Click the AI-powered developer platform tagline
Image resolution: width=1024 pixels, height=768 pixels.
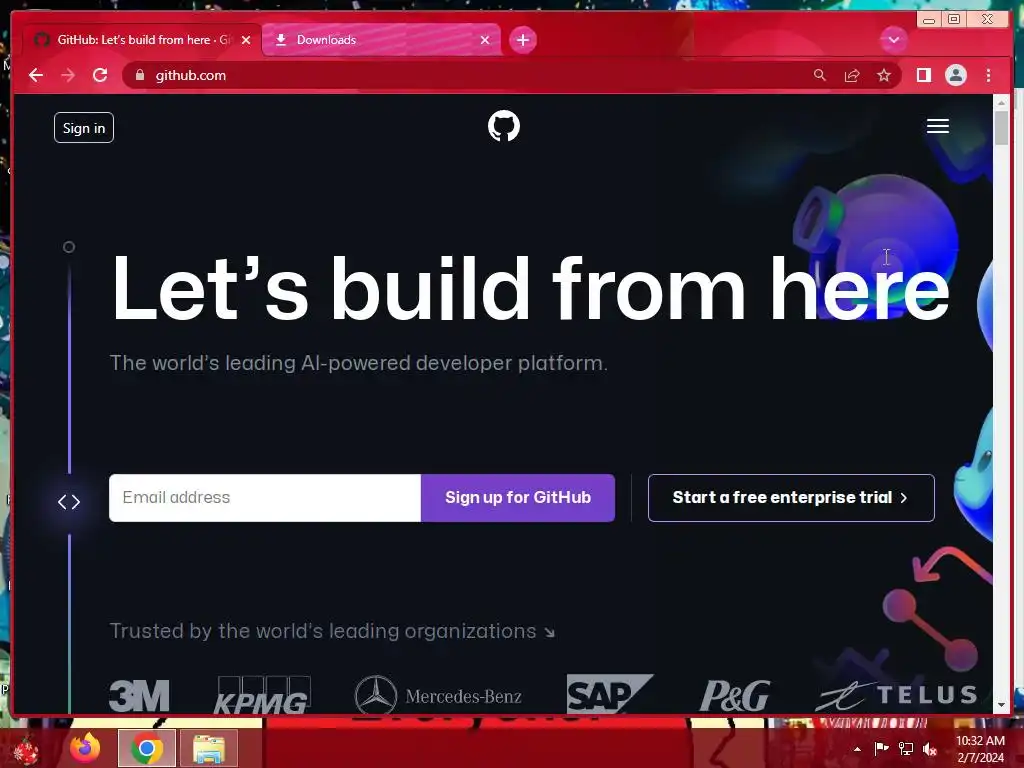pyautogui.click(x=359, y=362)
